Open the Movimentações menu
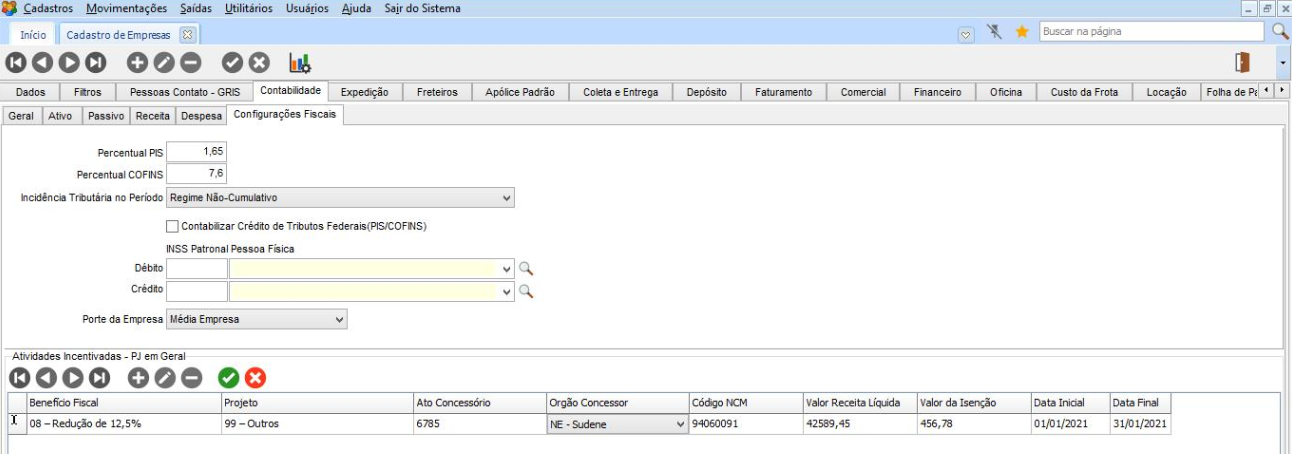Screen dimensions: 1292x454 [x=127, y=8]
